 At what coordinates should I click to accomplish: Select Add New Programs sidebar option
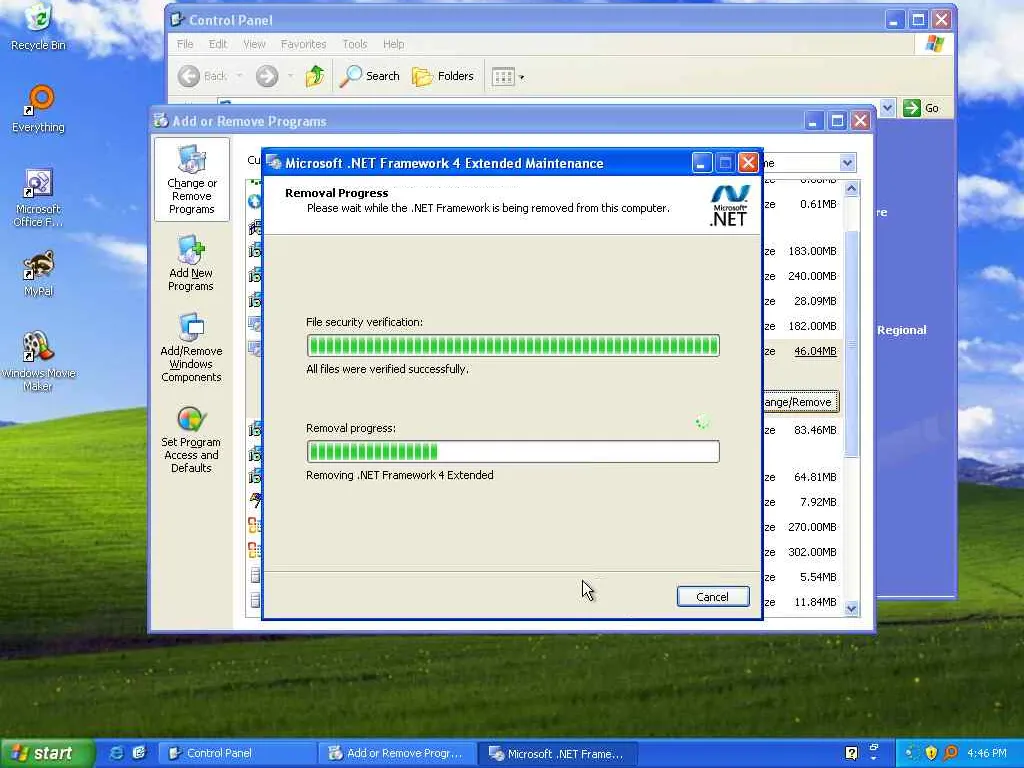(191, 264)
